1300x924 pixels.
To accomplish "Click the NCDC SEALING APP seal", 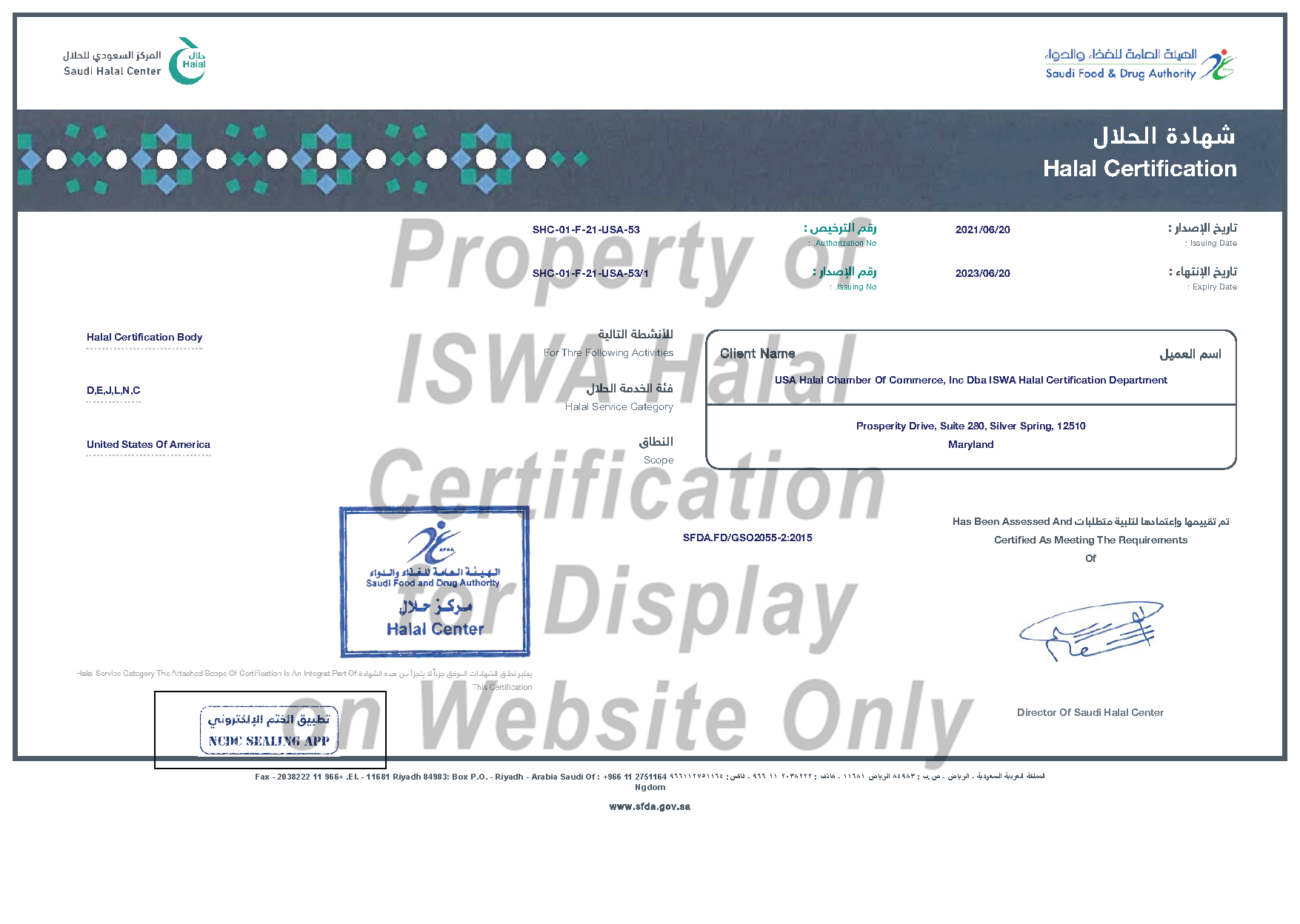I will (x=269, y=731).
